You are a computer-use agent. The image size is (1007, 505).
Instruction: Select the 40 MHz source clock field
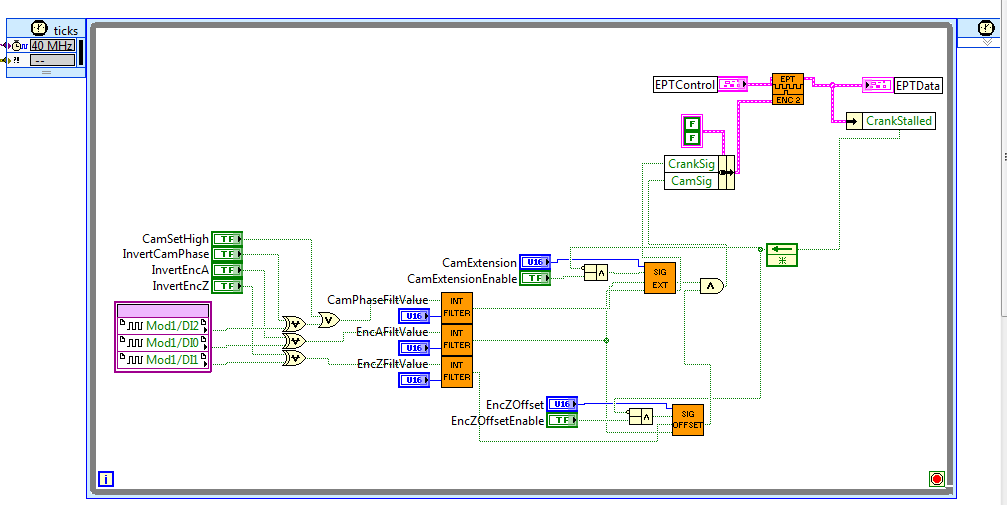[x=53, y=46]
